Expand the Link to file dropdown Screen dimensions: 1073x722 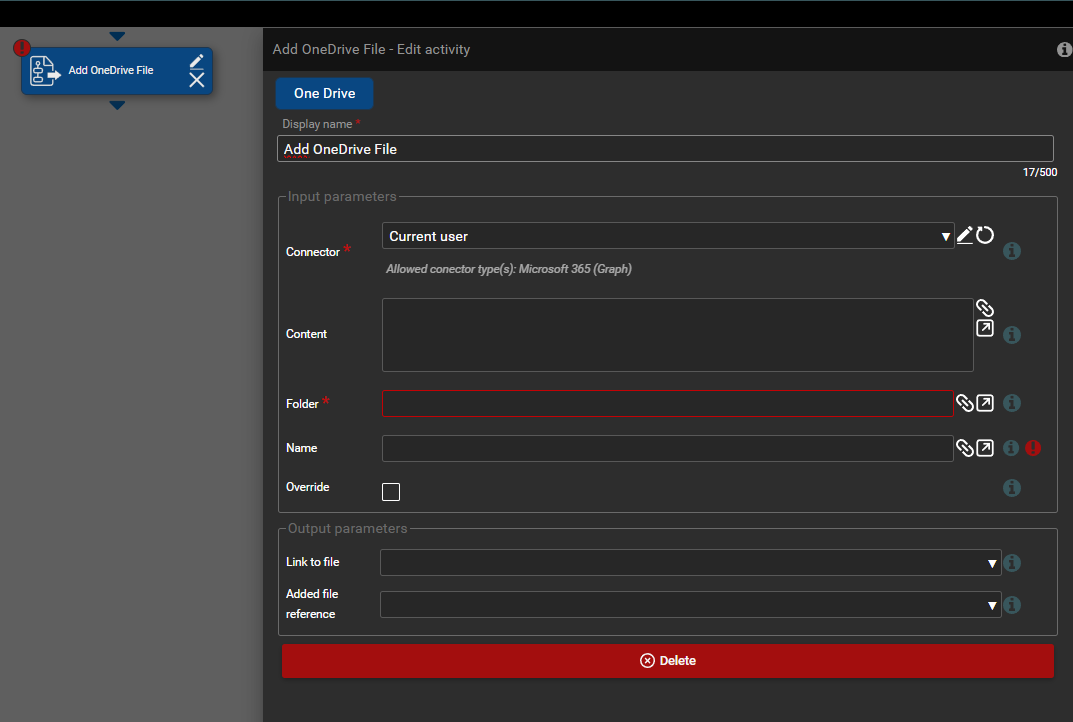point(690,563)
